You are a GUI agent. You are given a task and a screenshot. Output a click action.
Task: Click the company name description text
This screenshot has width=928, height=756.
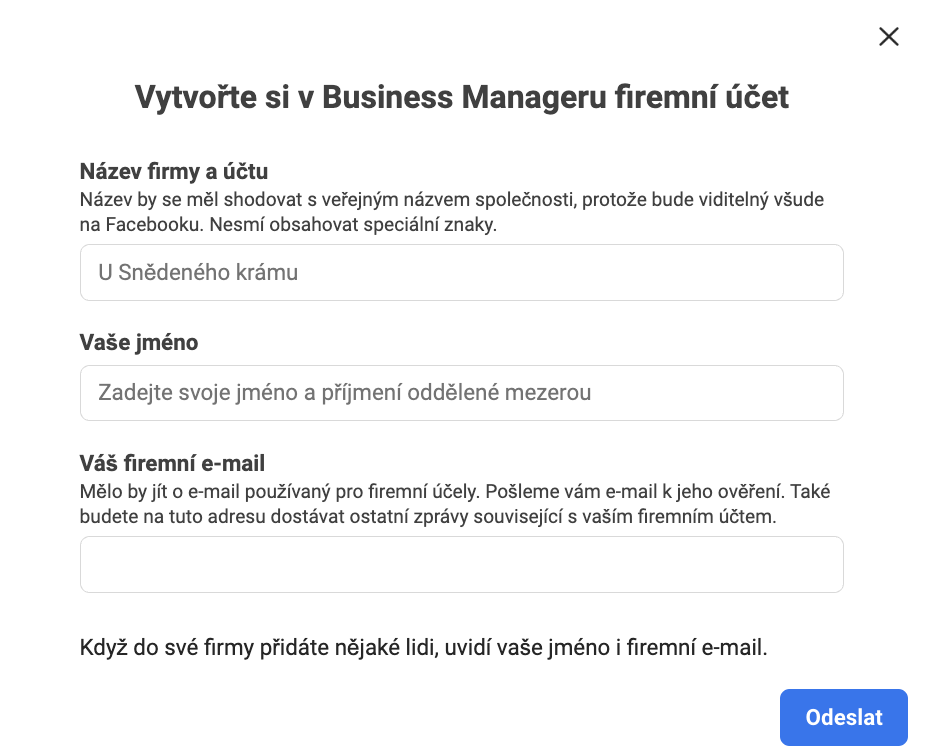(452, 212)
